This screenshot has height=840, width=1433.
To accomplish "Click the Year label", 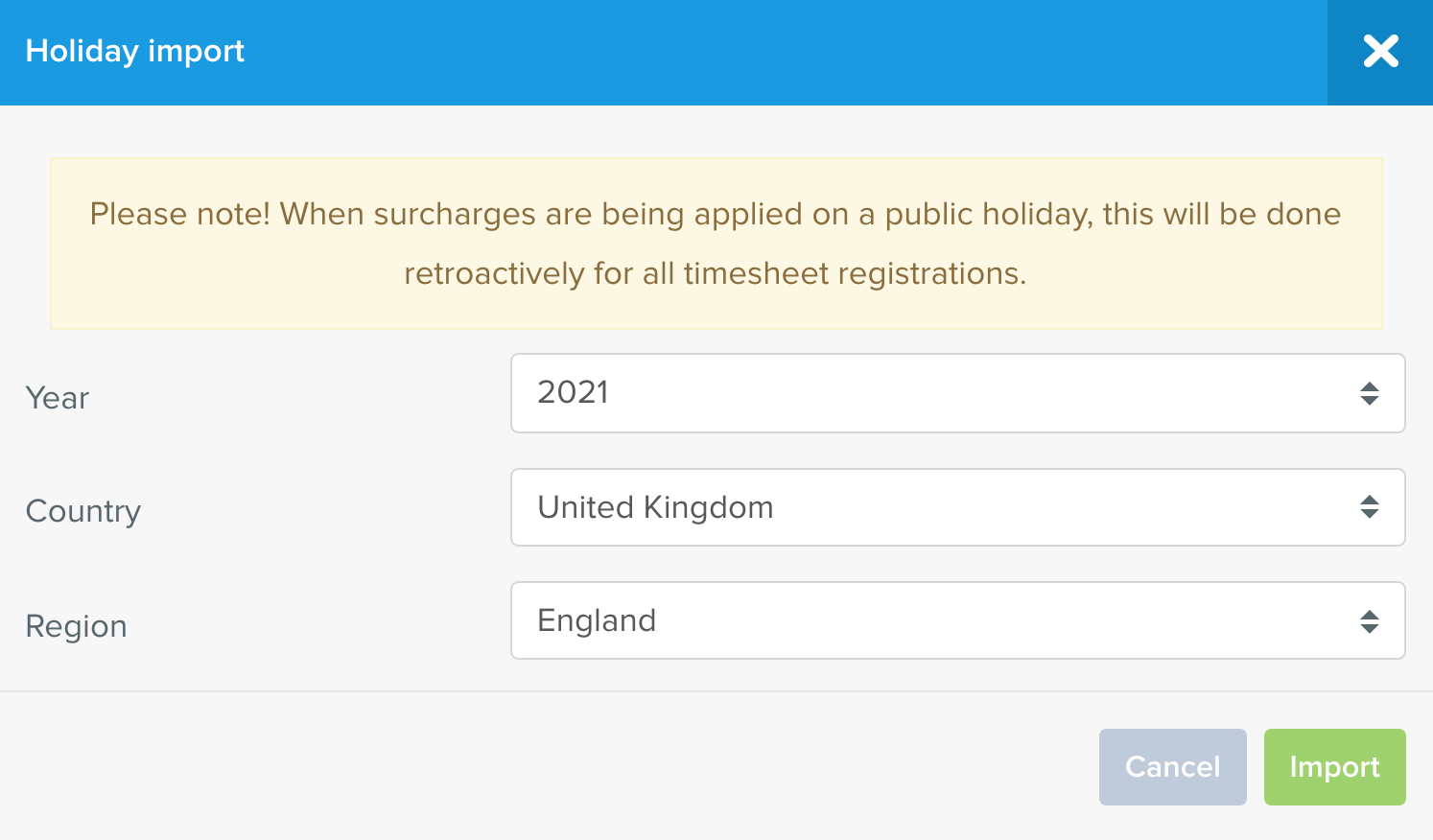I will point(57,398).
